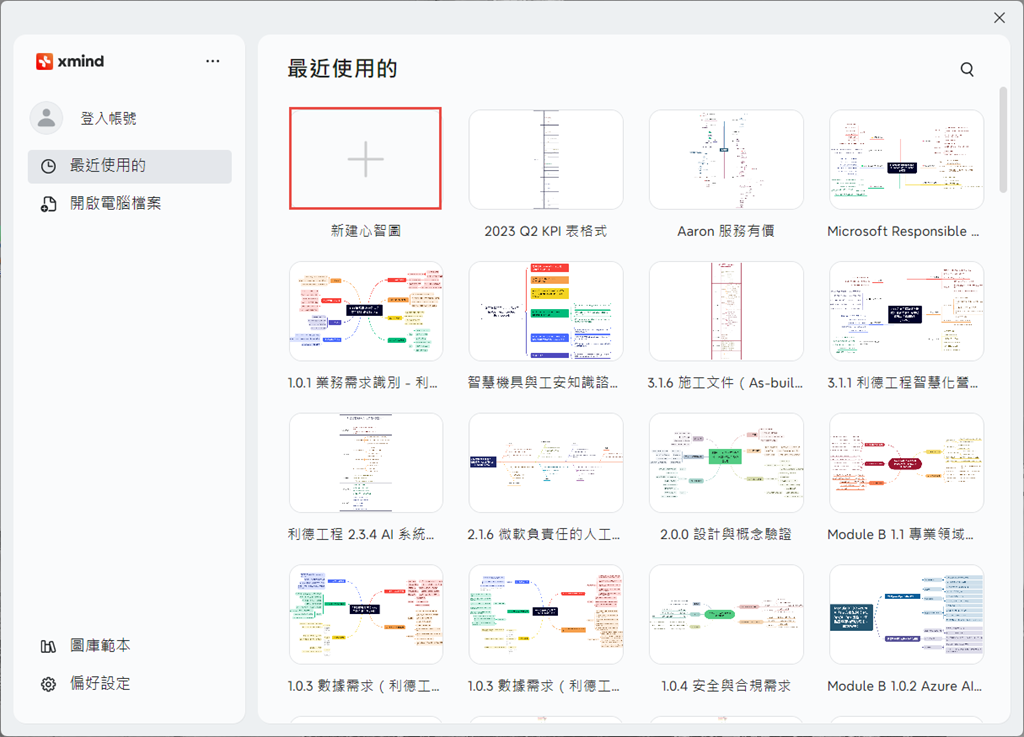Open the 利德工程 2.3.4 AI 系統 thumbnail
The width and height of the screenshot is (1024, 737).
click(x=366, y=462)
